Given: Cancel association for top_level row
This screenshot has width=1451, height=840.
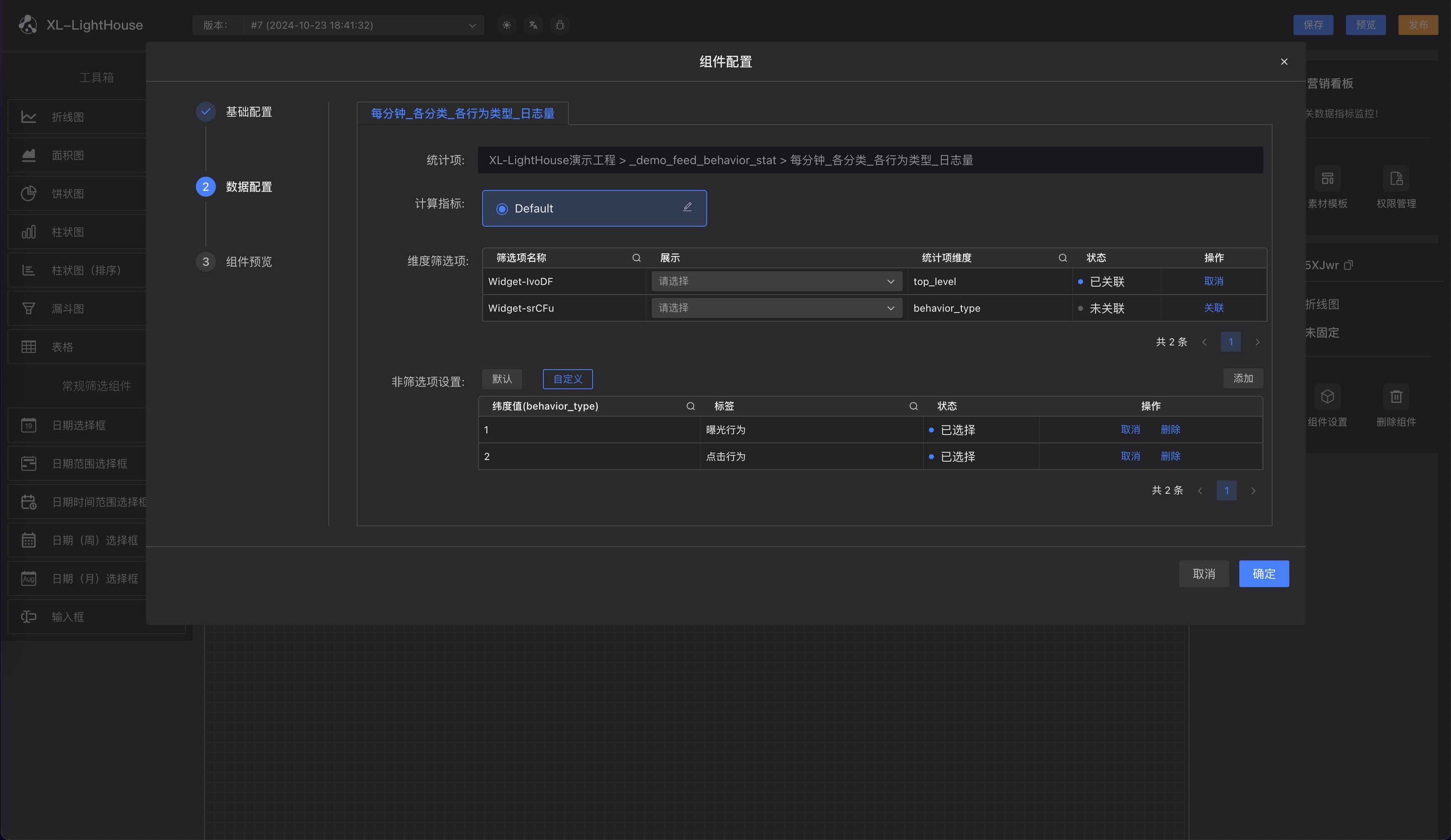Looking at the screenshot, I should coord(1213,282).
